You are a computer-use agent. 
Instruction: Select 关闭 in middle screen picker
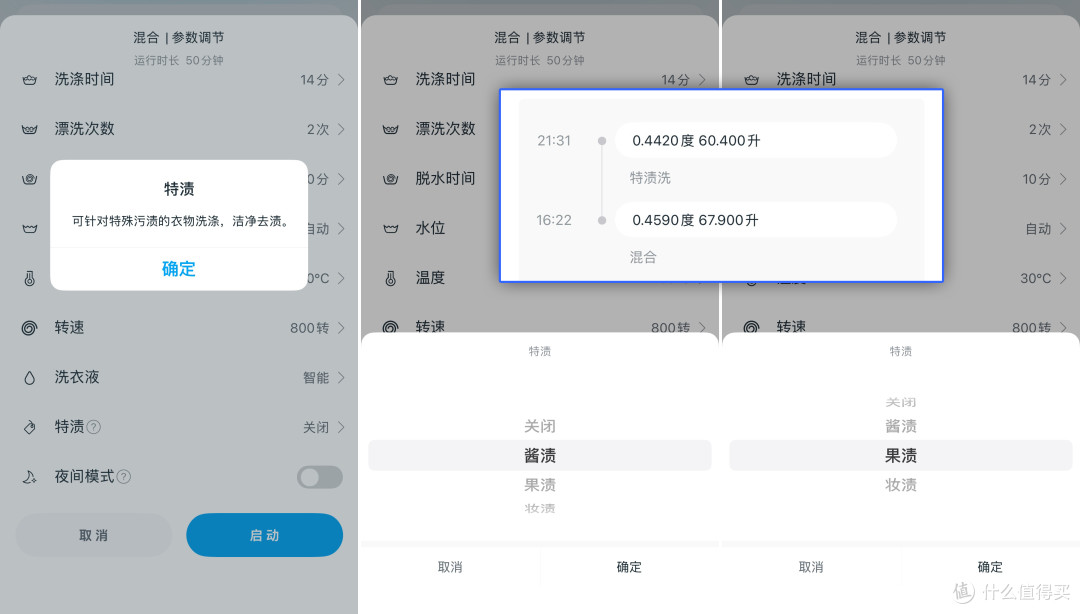(x=540, y=426)
